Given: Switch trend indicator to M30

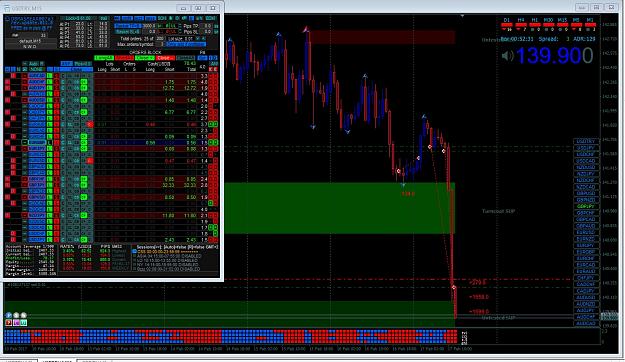Looking at the screenshot, I should (x=548, y=20).
